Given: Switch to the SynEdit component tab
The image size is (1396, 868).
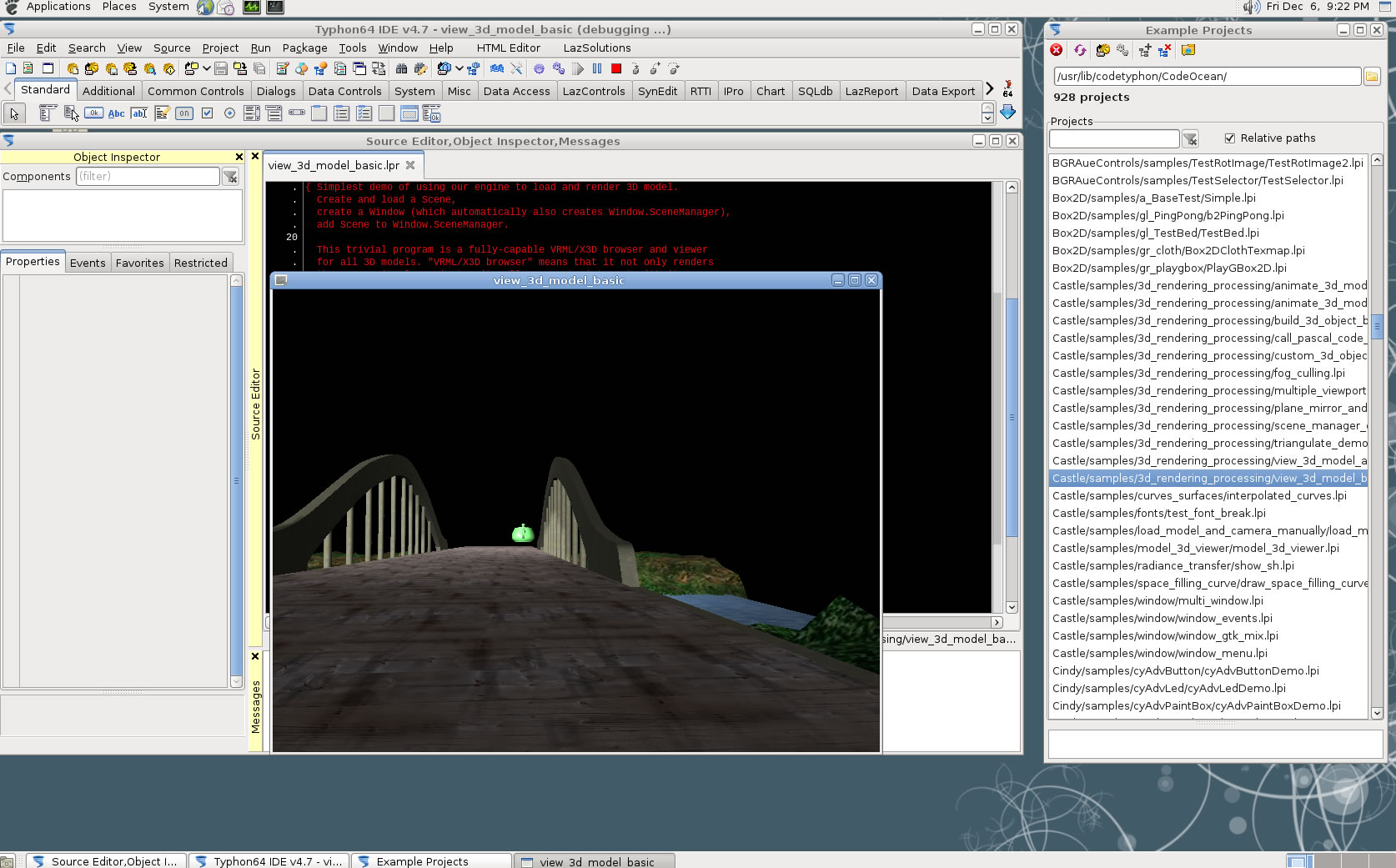Looking at the screenshot, I should pyautogui.click(x=657, y=91).
